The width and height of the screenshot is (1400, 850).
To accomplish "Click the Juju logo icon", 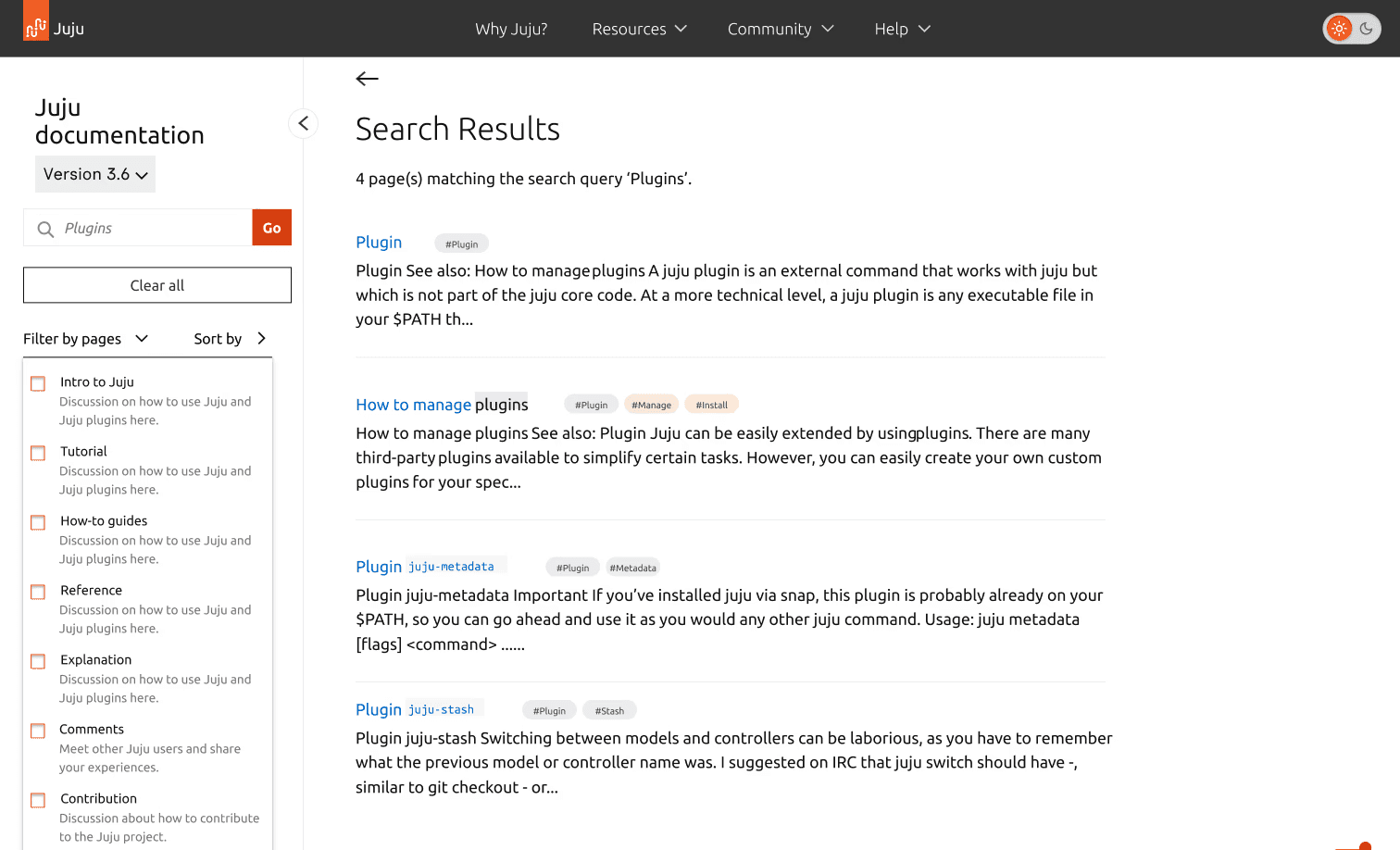I will click(x=36, y=21).
